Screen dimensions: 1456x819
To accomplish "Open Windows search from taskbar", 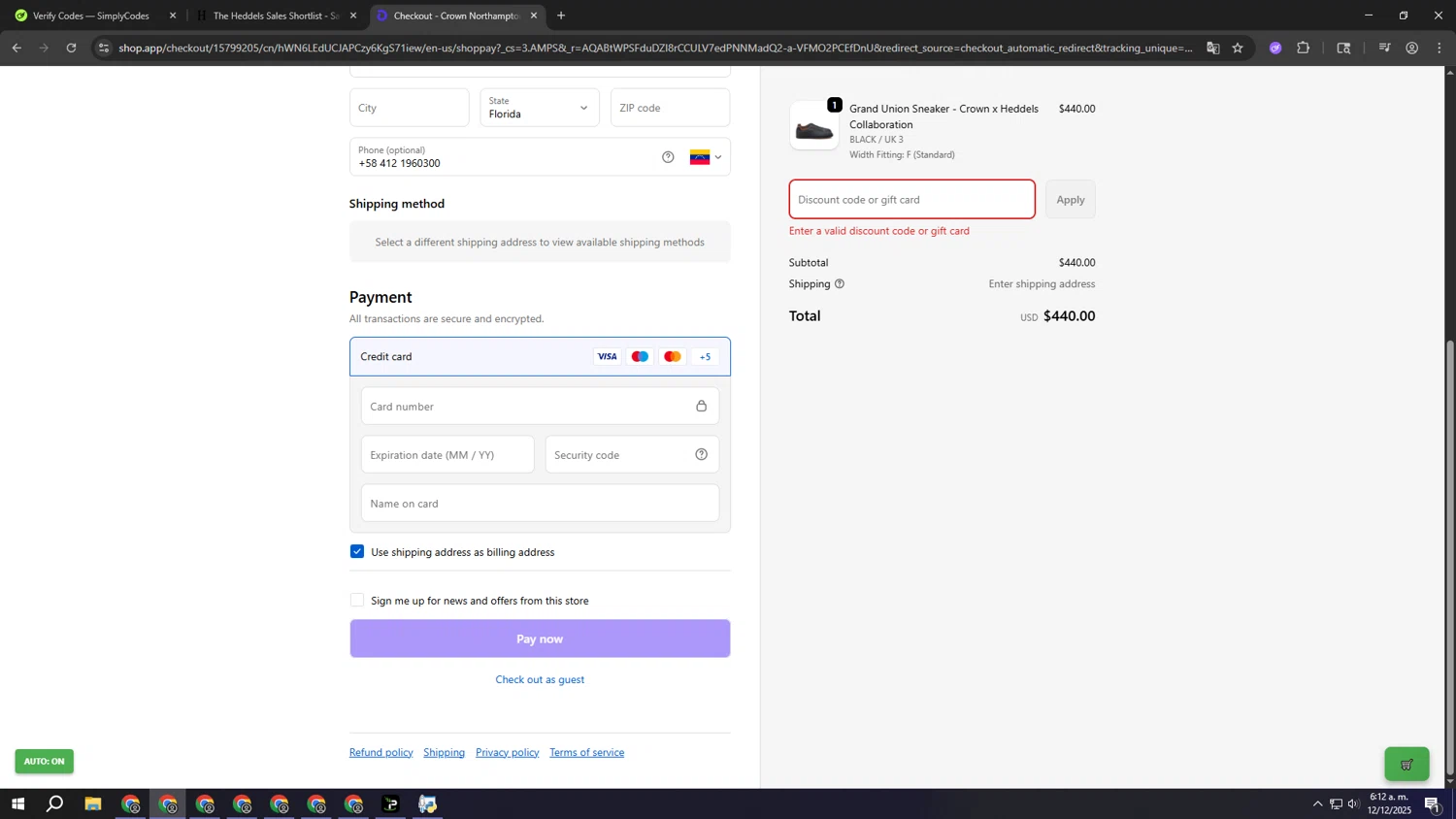I will [55, 804].
